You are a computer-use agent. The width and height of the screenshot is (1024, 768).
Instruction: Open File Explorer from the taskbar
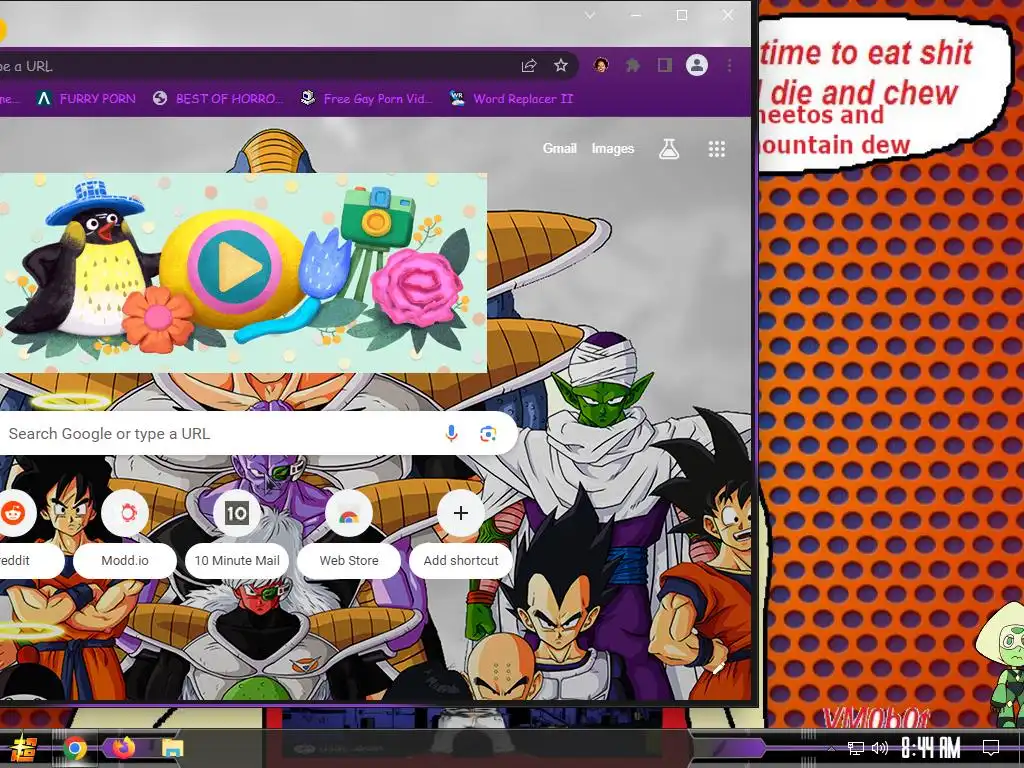tap(172, 748)
